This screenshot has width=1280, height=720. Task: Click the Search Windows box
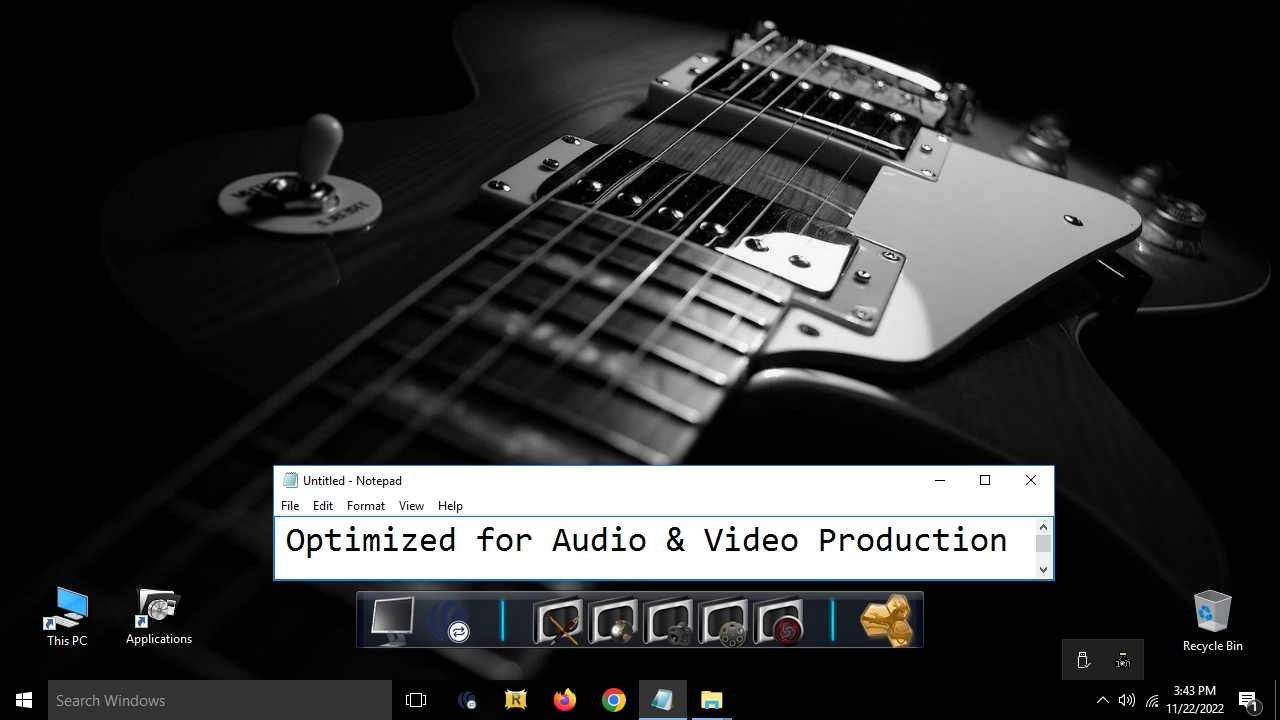tap(220, 700)
